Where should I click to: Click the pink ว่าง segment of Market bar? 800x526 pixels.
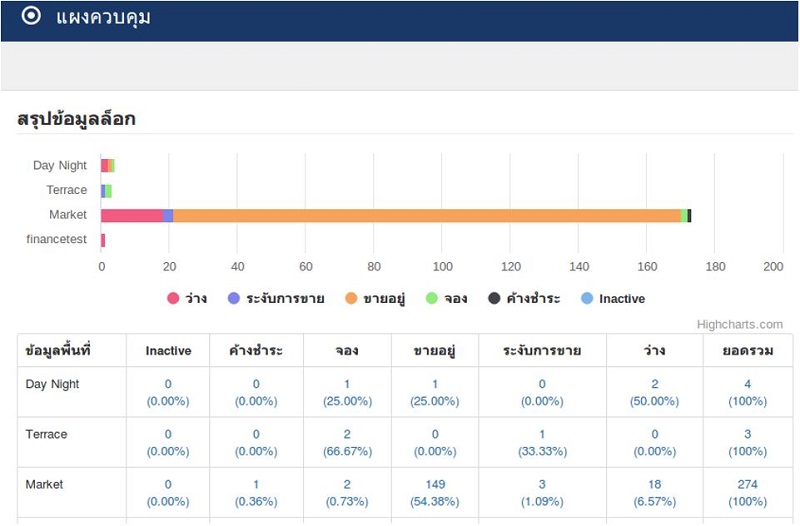(132, 215)
